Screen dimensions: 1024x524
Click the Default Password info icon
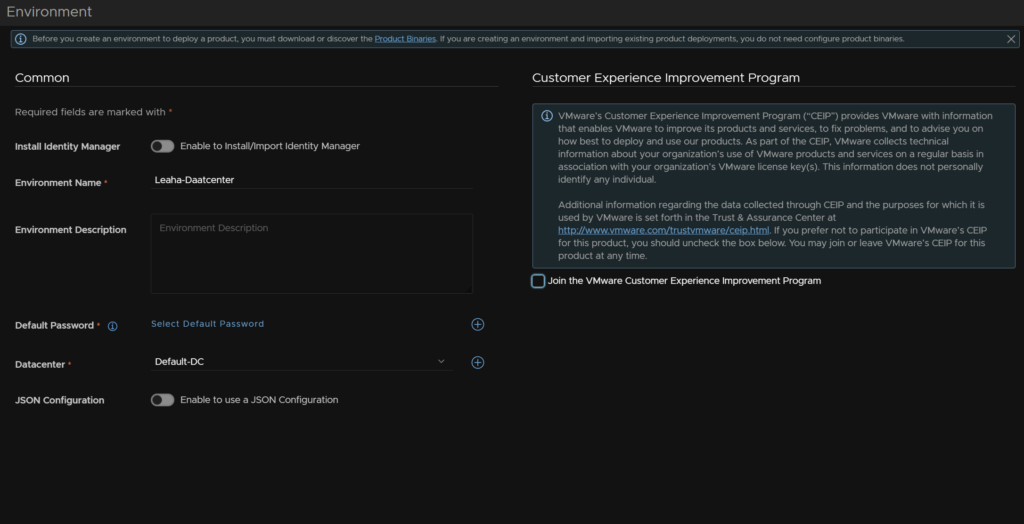point(112,326)
